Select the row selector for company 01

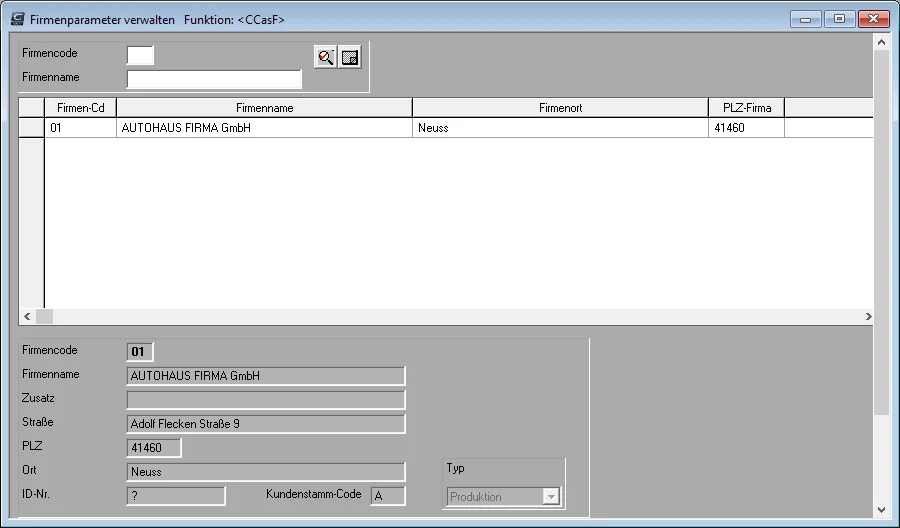[32, 127]
